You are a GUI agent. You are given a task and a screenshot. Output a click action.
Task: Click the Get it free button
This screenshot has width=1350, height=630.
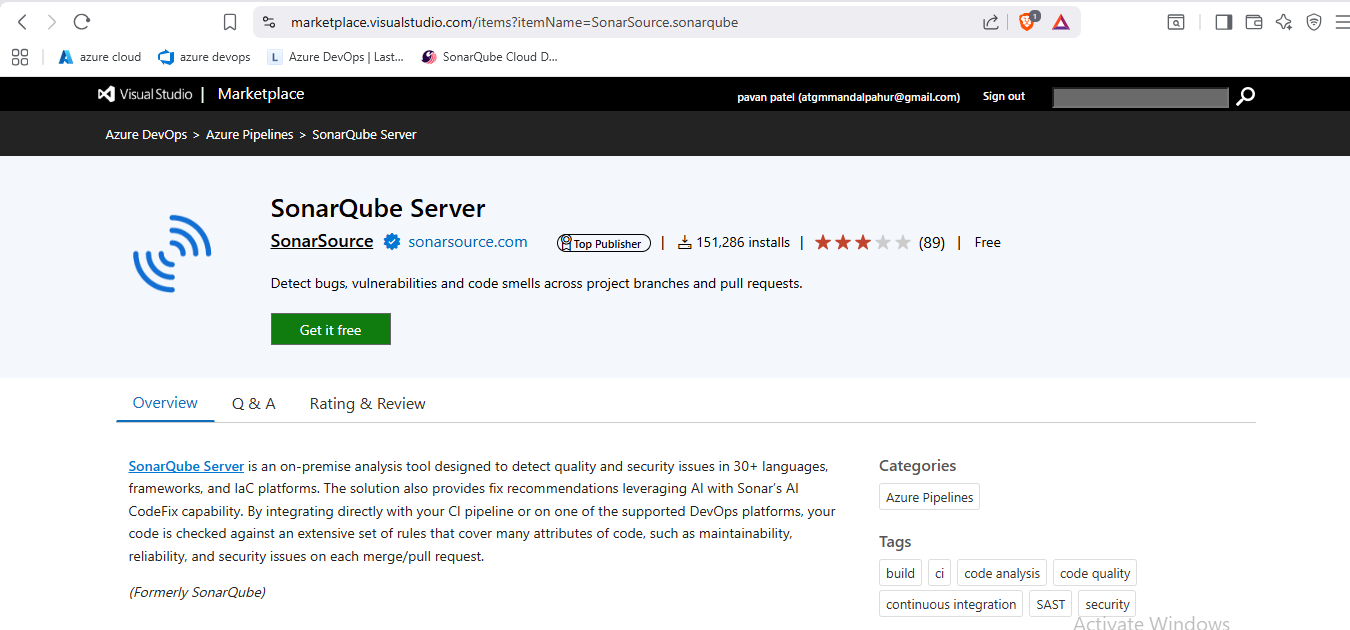pyautogui.click(x=330, y=330)
